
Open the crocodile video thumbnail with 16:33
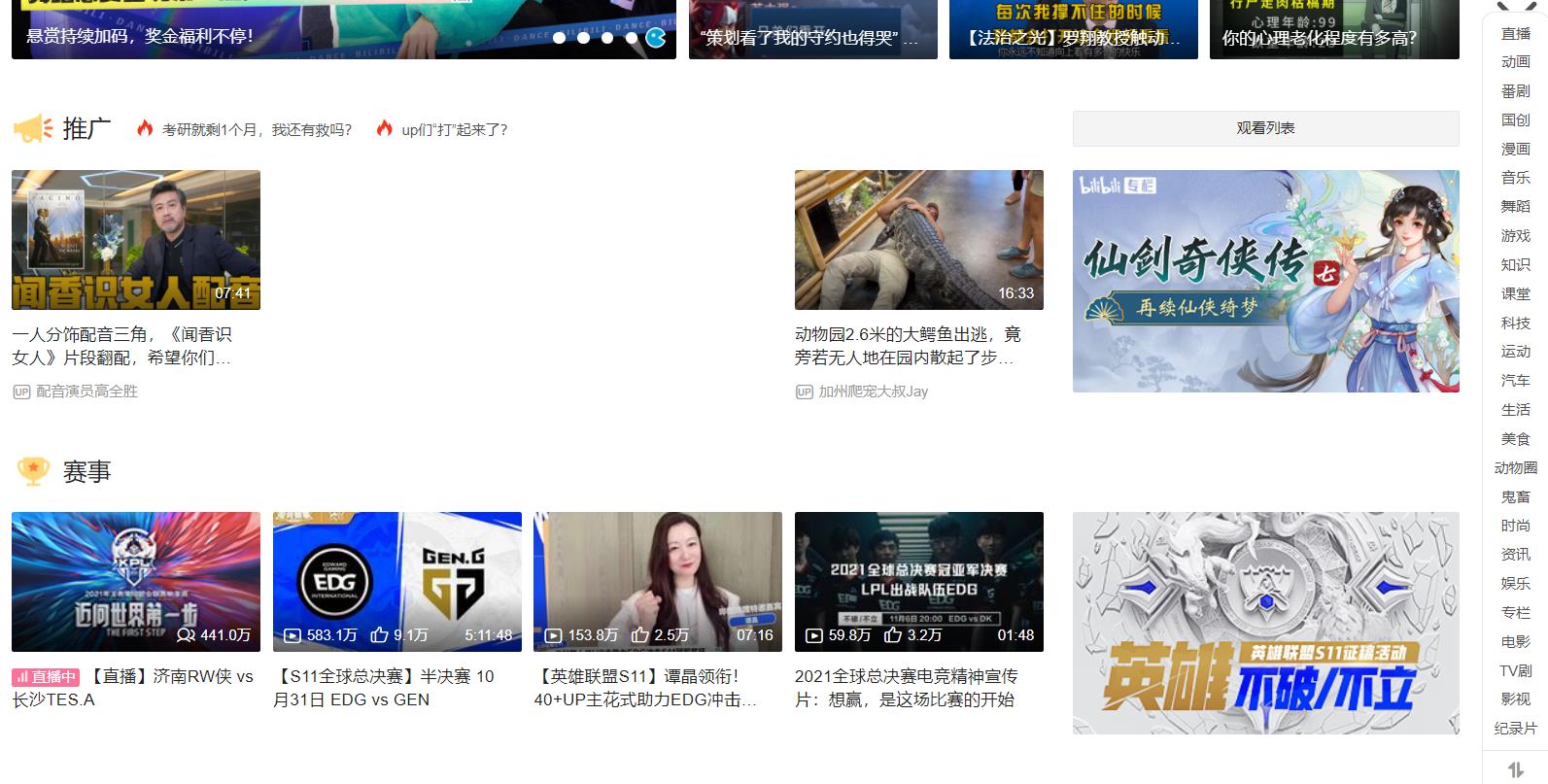[x=919, y=240]
